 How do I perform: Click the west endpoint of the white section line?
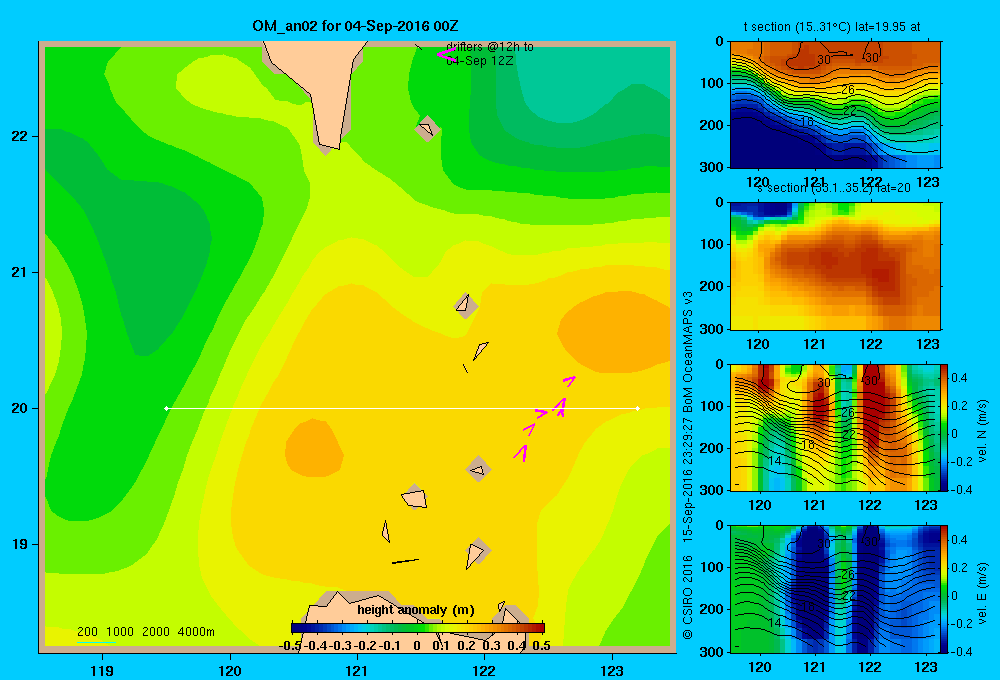point(166,408)
